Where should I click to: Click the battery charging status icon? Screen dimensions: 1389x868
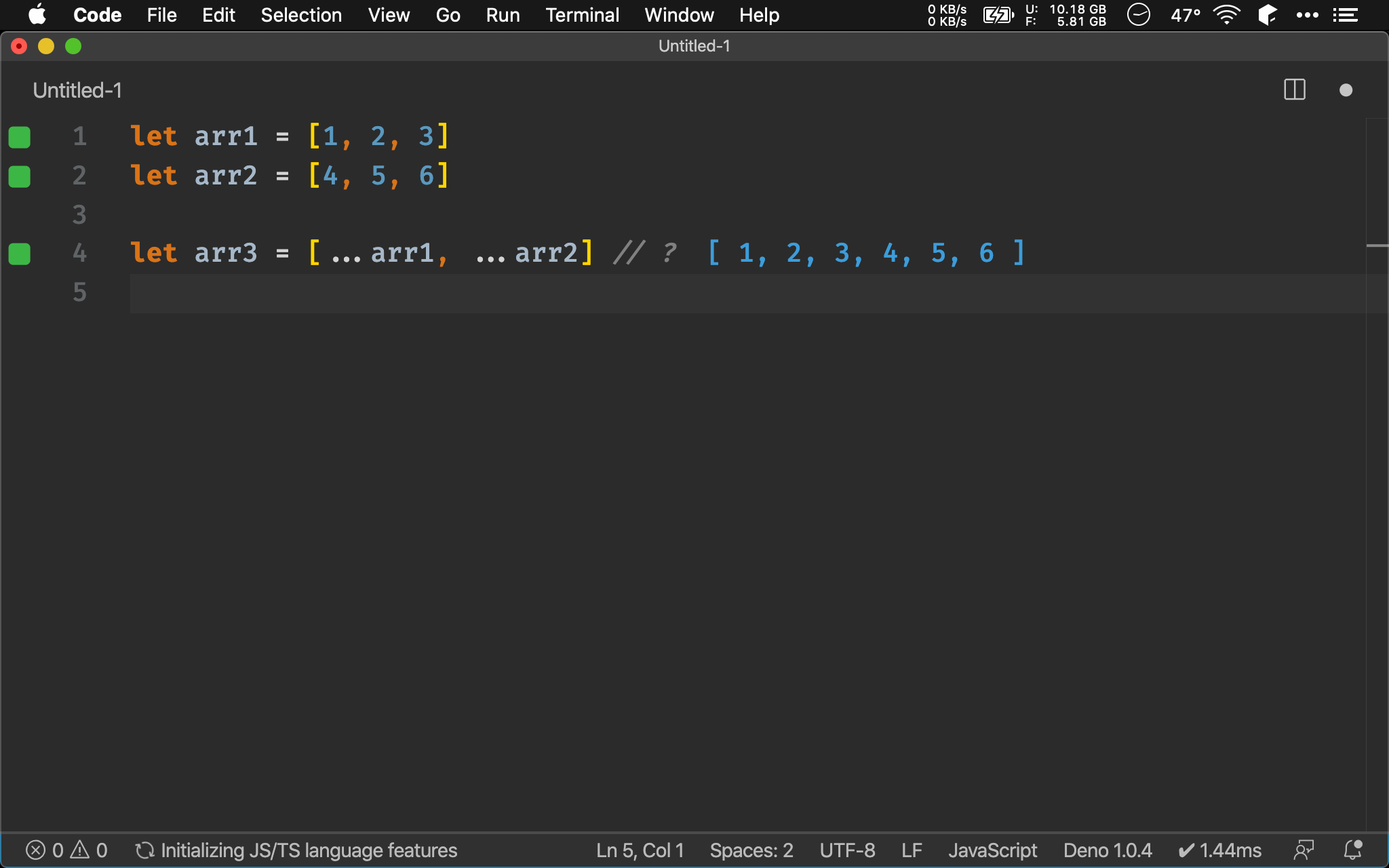(998, 15)
